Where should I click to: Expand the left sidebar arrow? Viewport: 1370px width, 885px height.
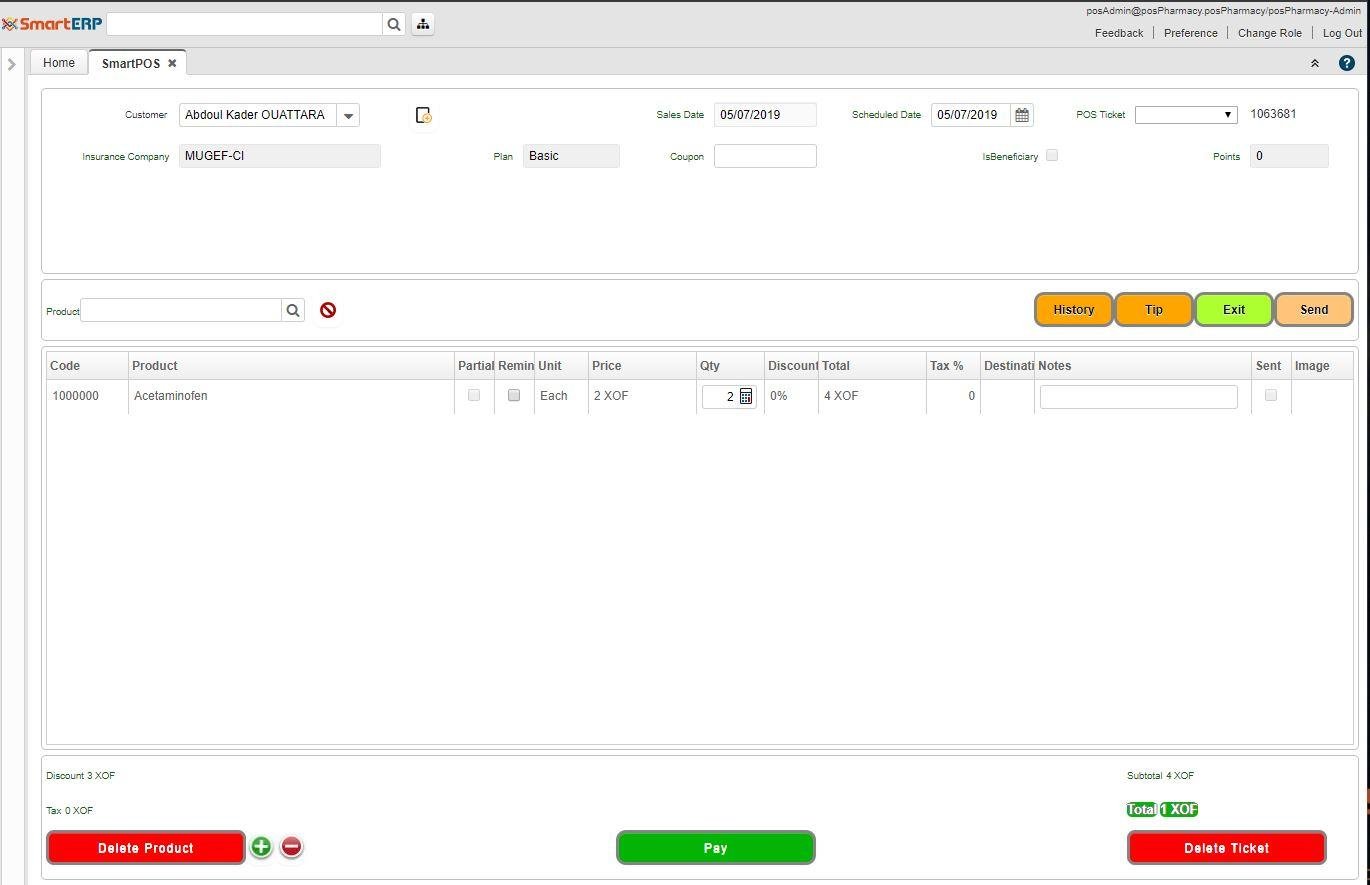pos(12,64)
